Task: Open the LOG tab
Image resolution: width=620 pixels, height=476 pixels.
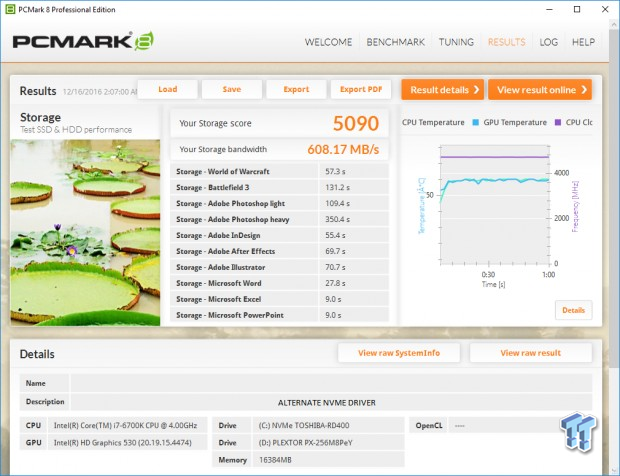Action: click(x=548, y=42)
